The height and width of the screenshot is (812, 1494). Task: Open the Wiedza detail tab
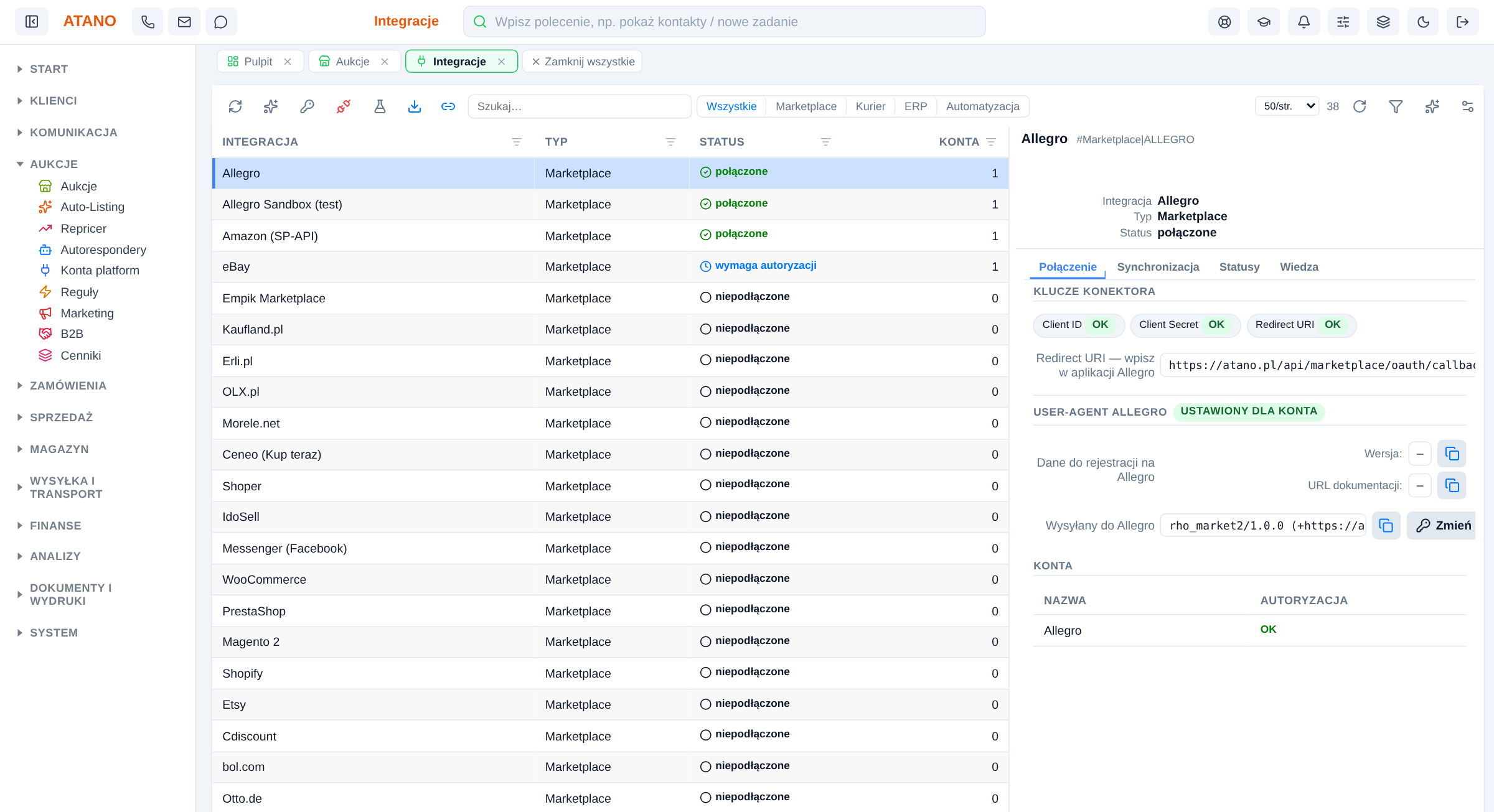point(1299,267)
